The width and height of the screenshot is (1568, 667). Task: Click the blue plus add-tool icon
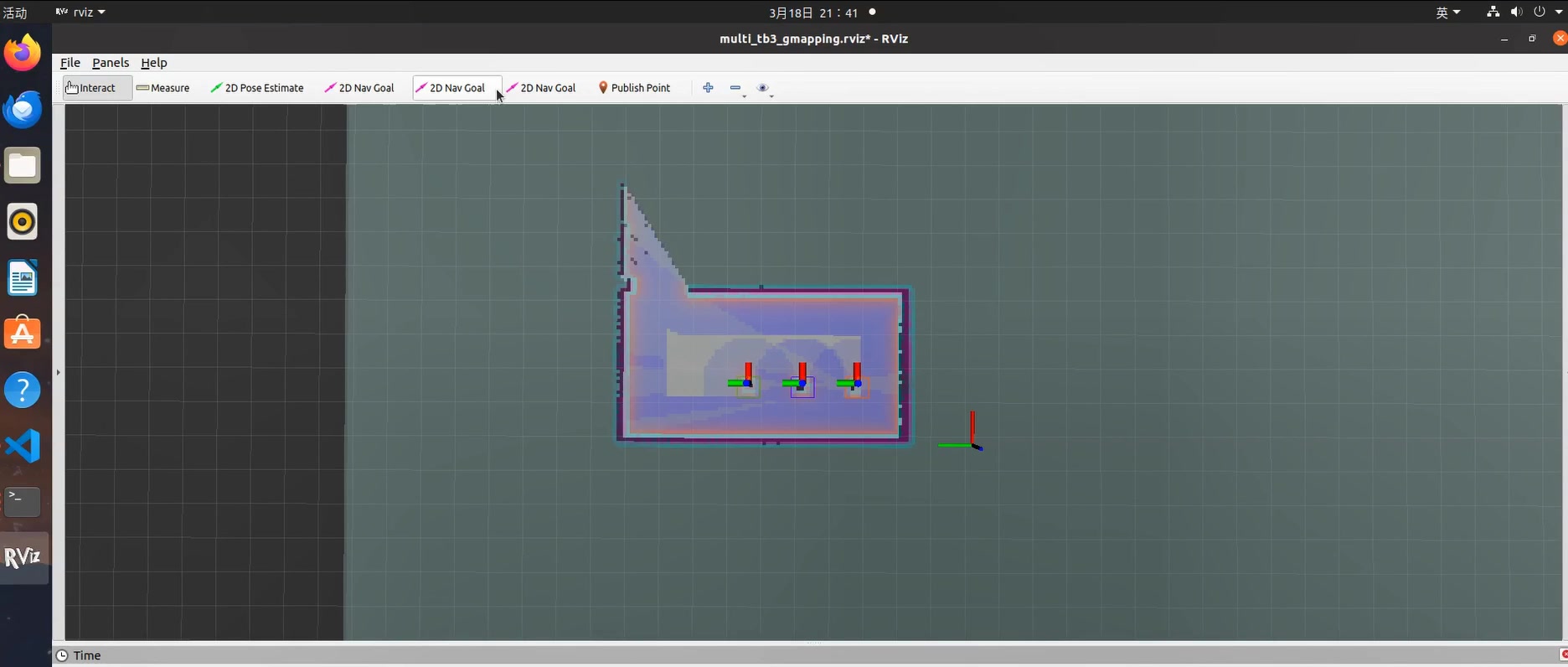pos(708,88)
